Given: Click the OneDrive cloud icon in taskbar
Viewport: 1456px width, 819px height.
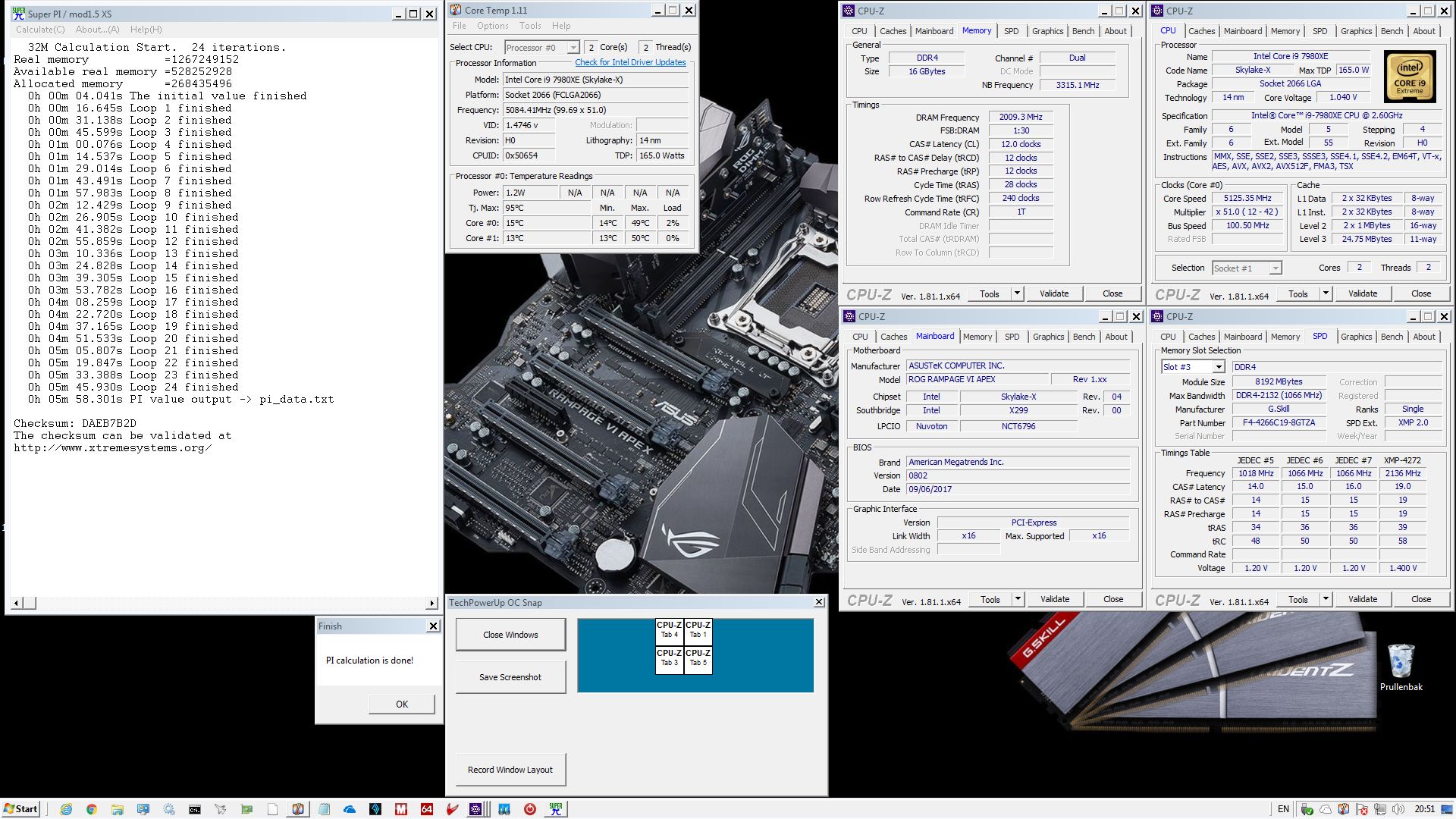Looking at the screenshot, I should (x=349, y=809).
